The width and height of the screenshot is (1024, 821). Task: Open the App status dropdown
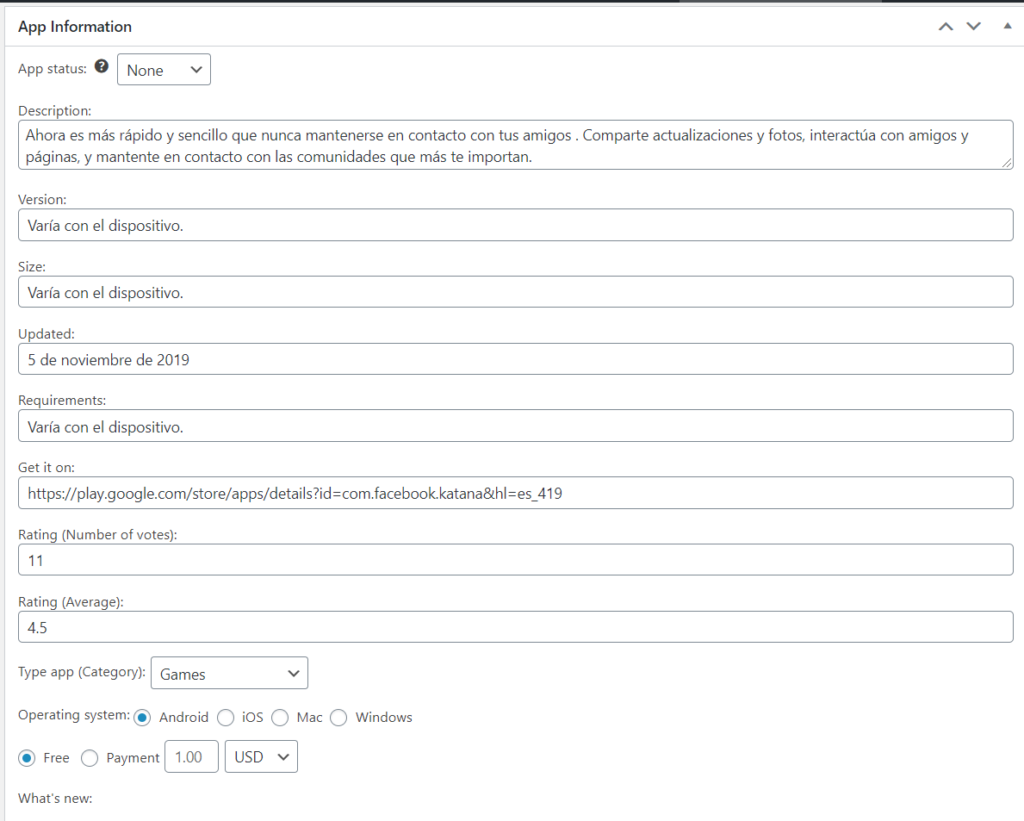click(164, 70)
